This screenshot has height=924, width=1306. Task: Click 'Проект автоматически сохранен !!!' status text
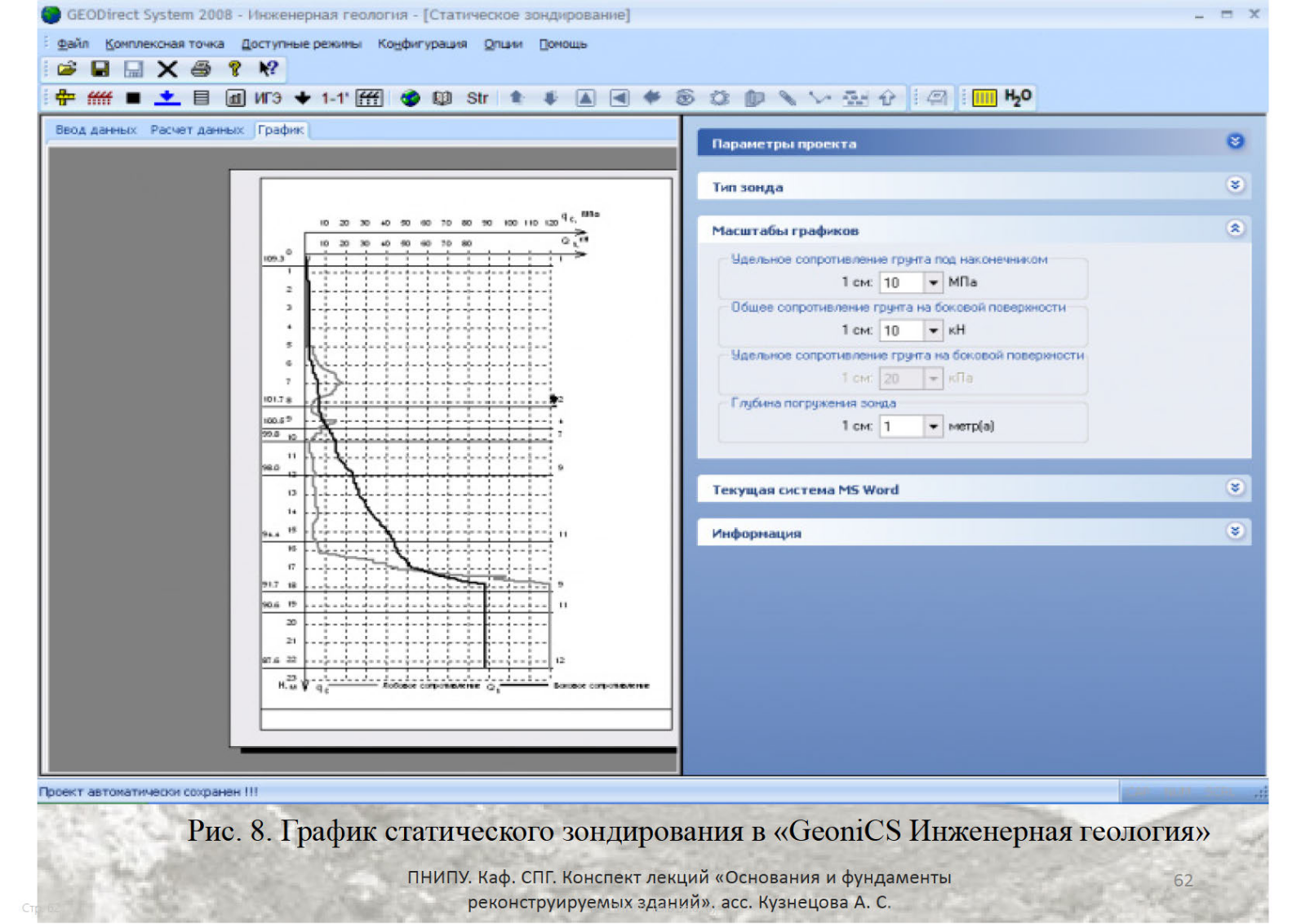click(149, 792)
